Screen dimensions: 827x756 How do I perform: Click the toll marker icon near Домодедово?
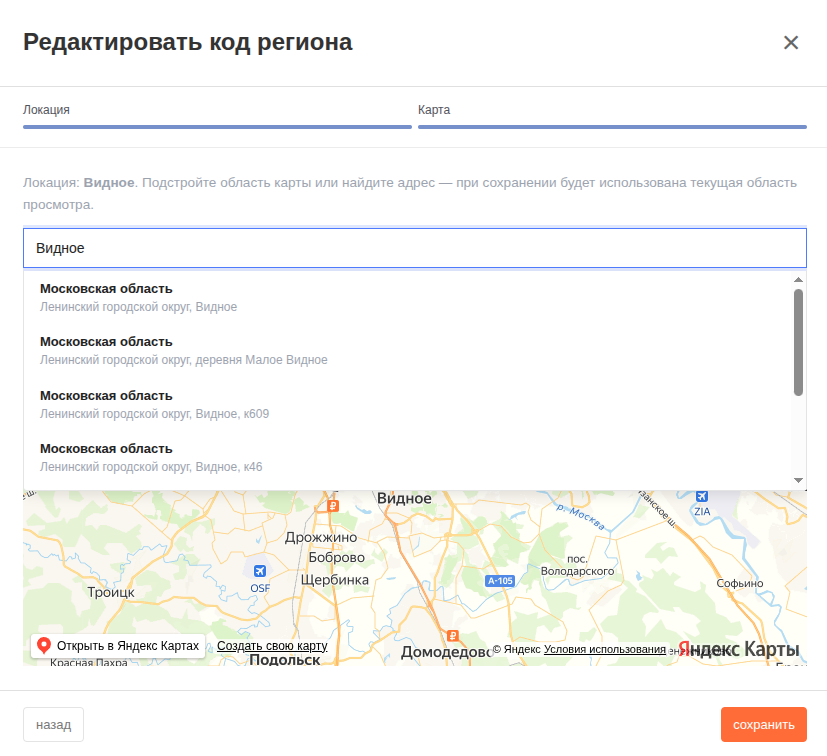coord(453,635)
